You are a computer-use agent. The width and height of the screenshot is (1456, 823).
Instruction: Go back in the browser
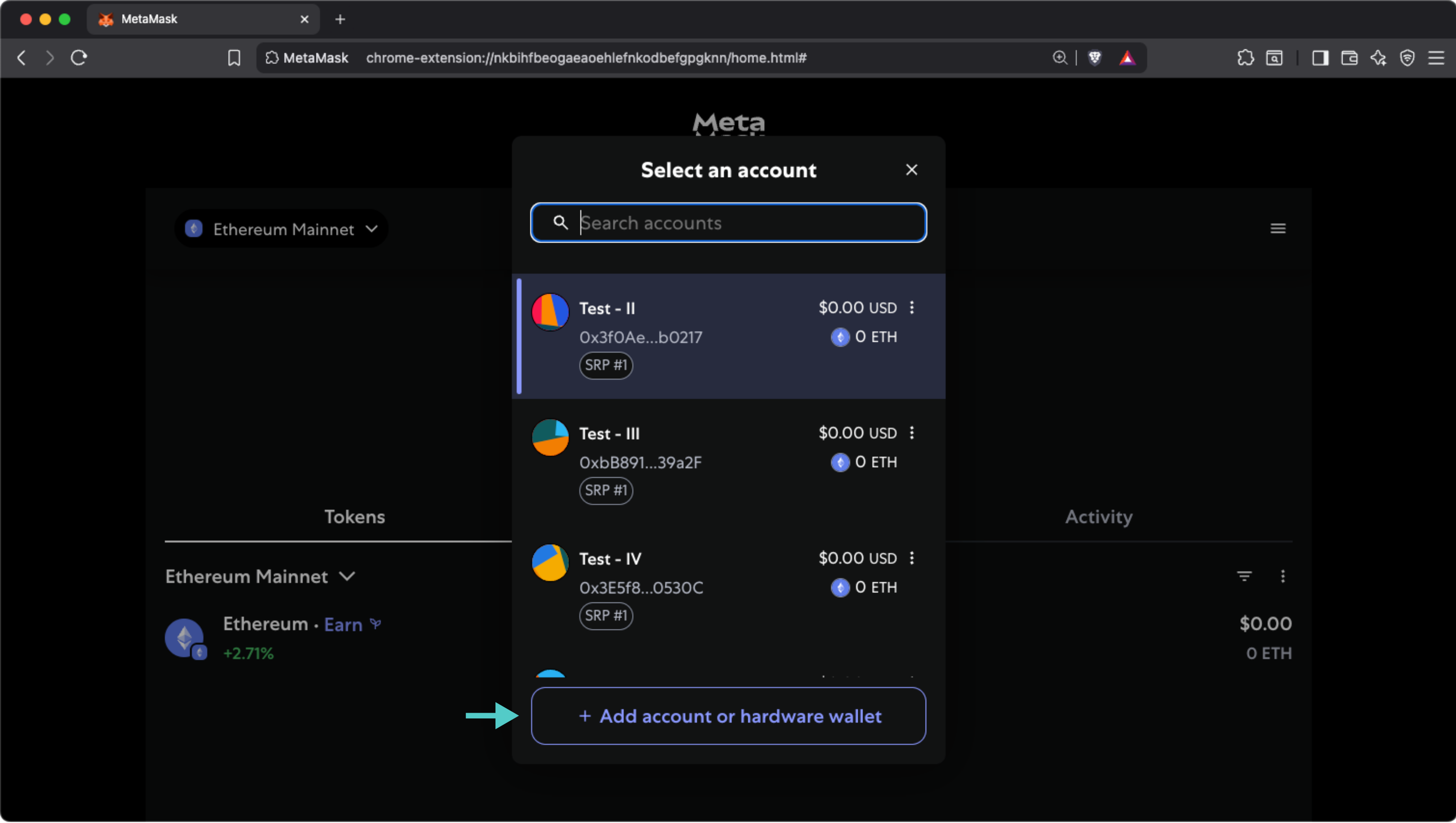pos(22,58)
